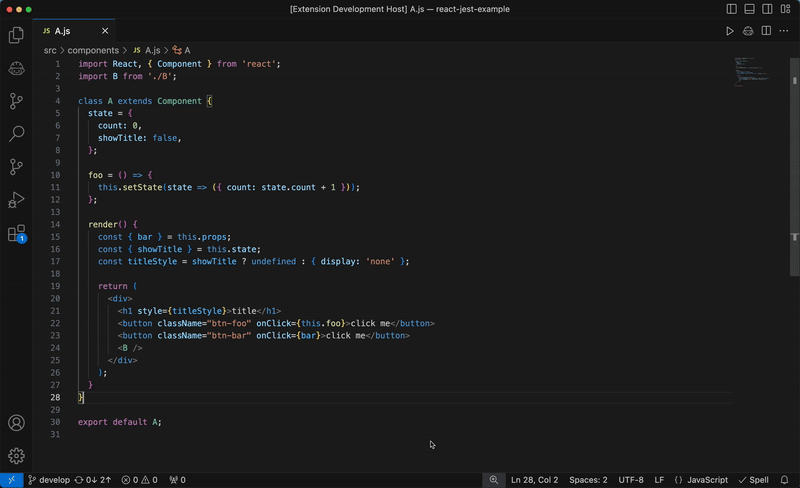
Task: Click 'count: 0' on line 6
Action: (x=117, y=126)
